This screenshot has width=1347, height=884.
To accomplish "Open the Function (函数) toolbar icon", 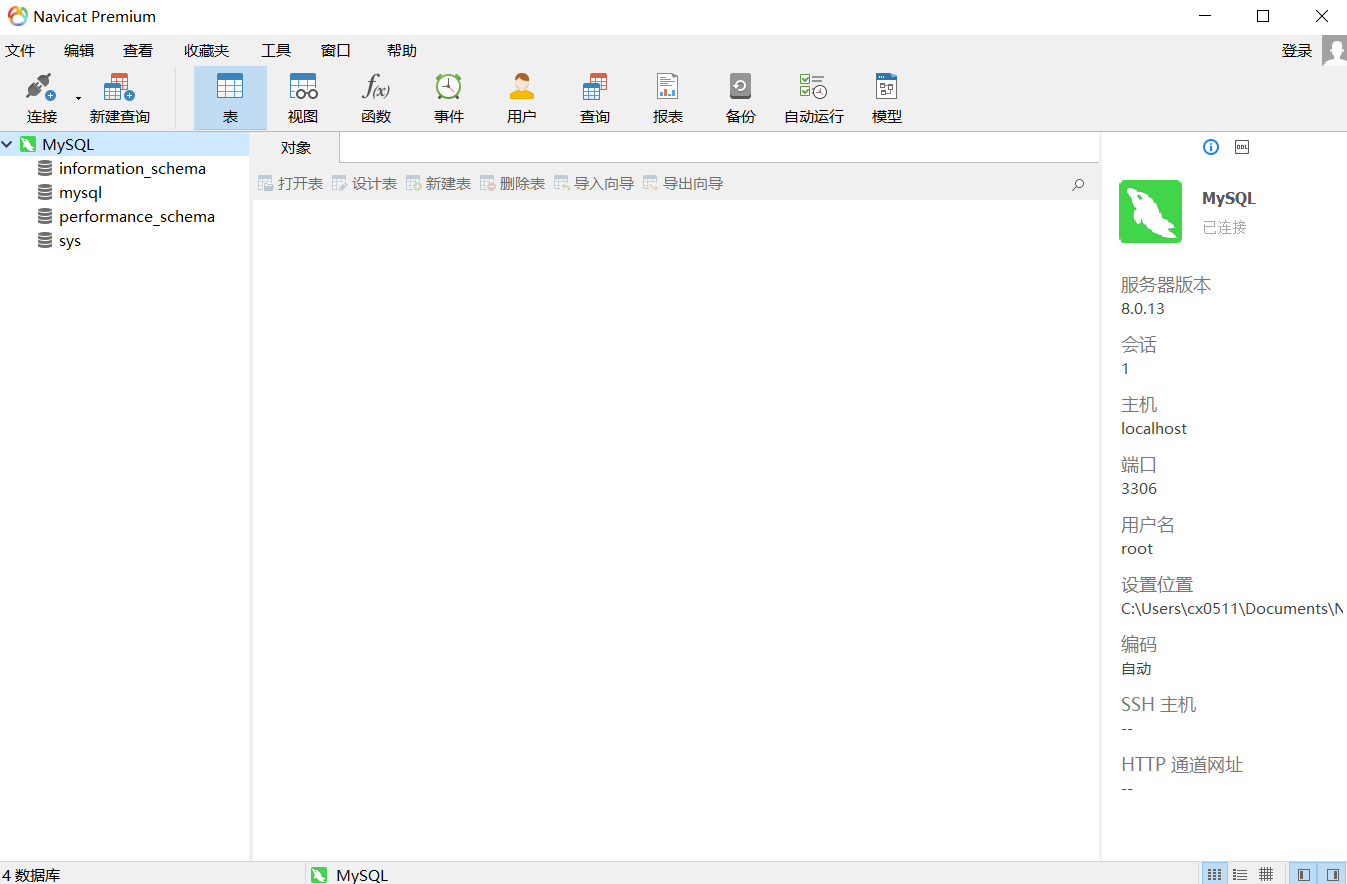I will [376, 98].
